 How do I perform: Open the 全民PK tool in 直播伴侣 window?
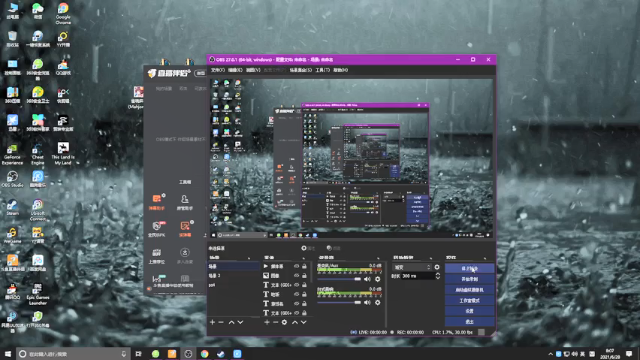[157, 229]
